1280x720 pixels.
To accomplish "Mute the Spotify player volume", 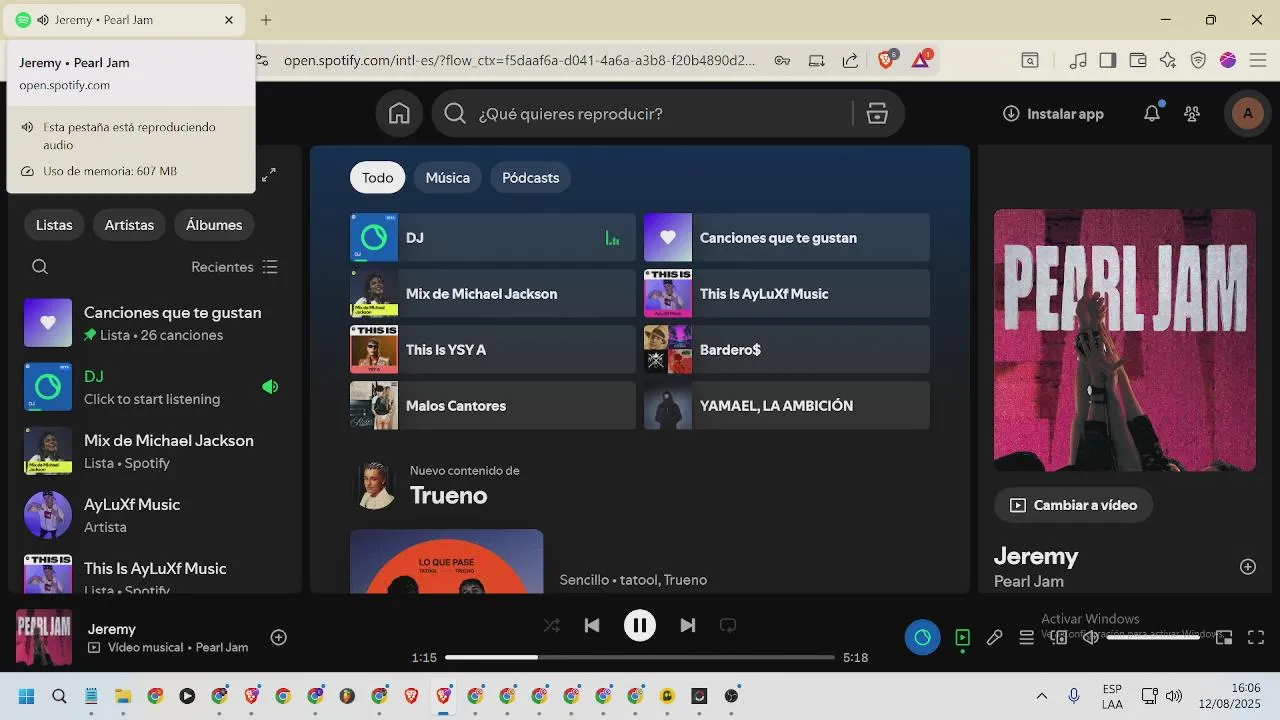I will click(1090, 637).
